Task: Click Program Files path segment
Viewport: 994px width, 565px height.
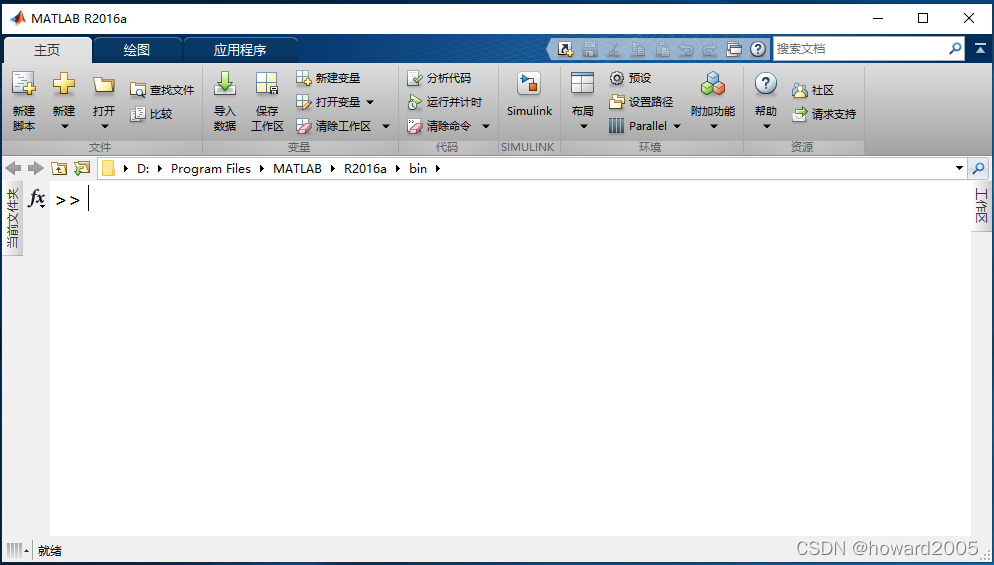Action: pyautogui.click(x=211, y=169)
